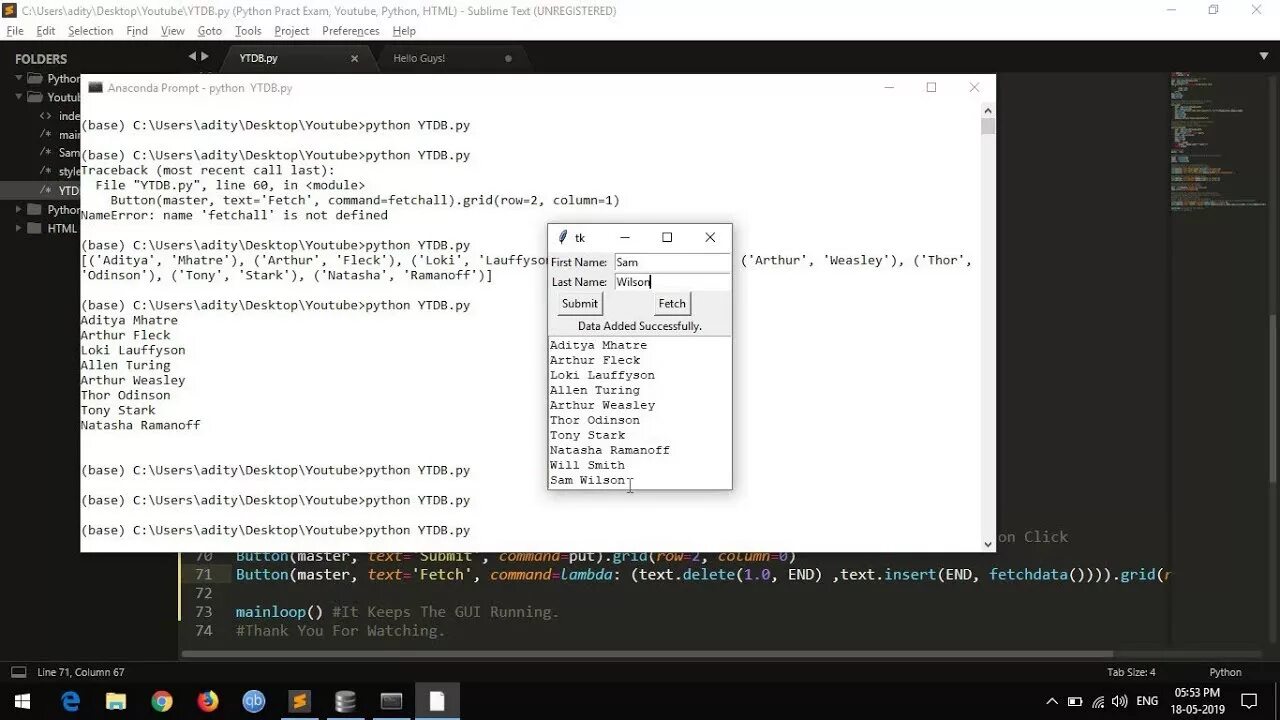
Task: Click unsaved dot on Hello Guys! tab
Action: (508, 58)
